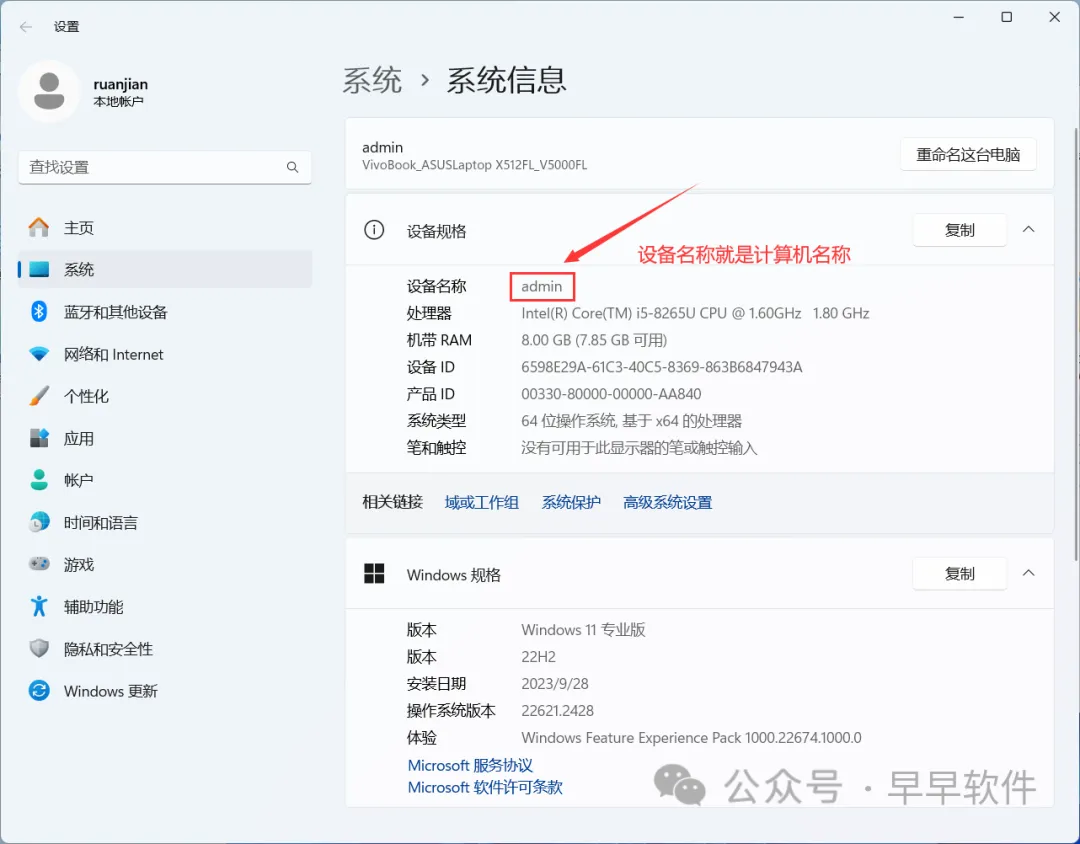The width and height of the screenshot is (1080, 844).
Task: Select the device ID value 6598E29A-61C3-40C5-8369-863B6847943A
Action: tap(661, 367)
